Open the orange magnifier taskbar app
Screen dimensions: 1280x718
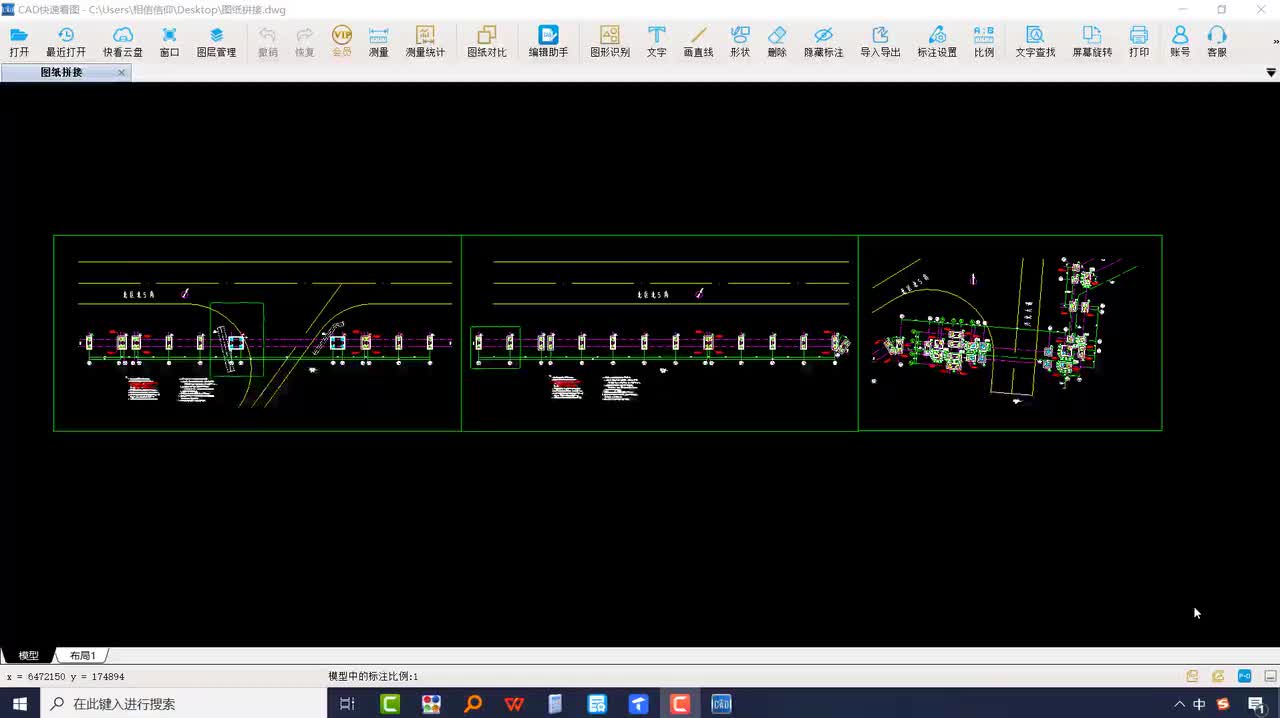[x=473, y=704]
